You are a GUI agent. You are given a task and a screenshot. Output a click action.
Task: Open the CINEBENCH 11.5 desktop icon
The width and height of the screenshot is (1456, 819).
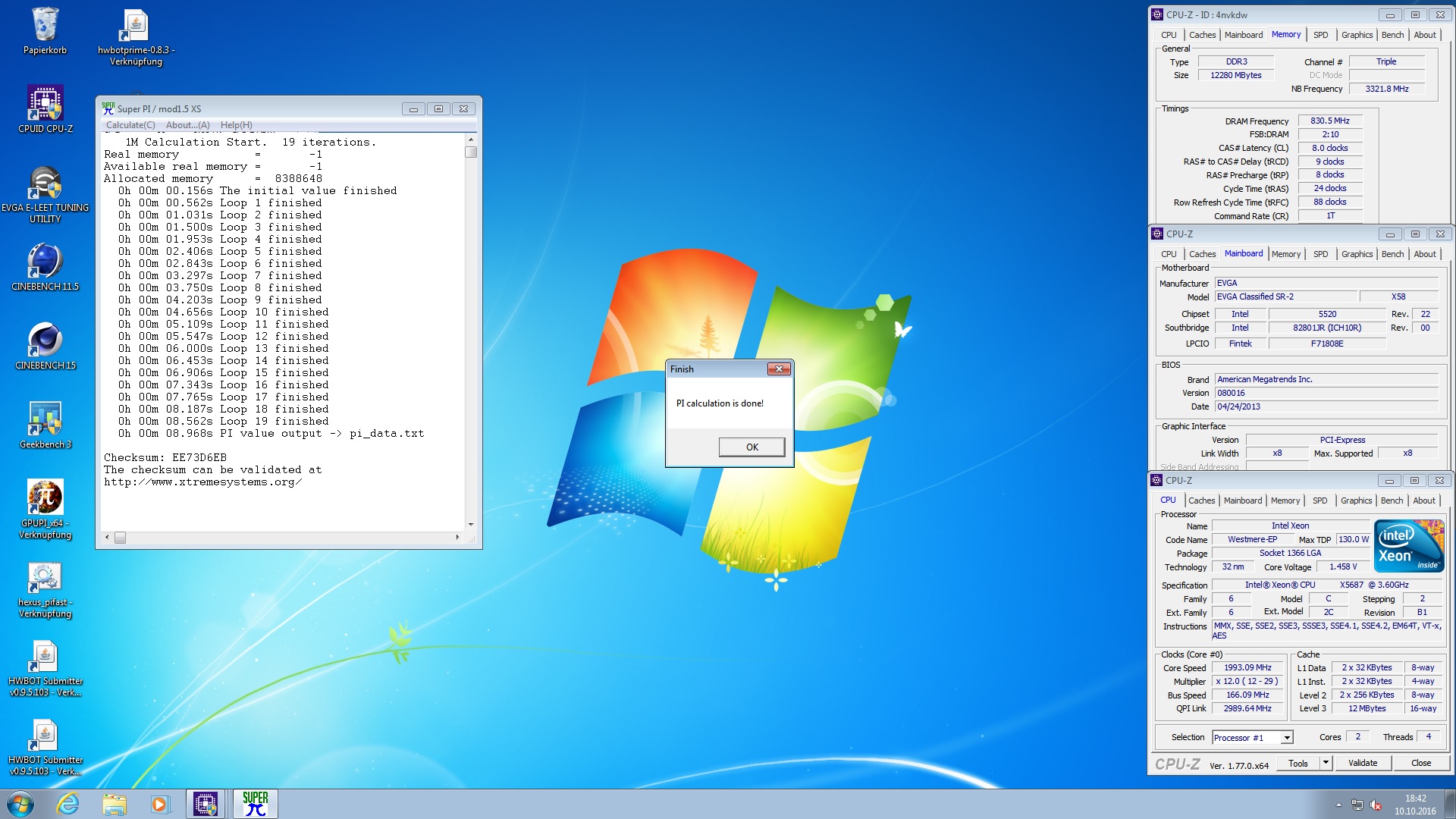(x=45, y=267)
